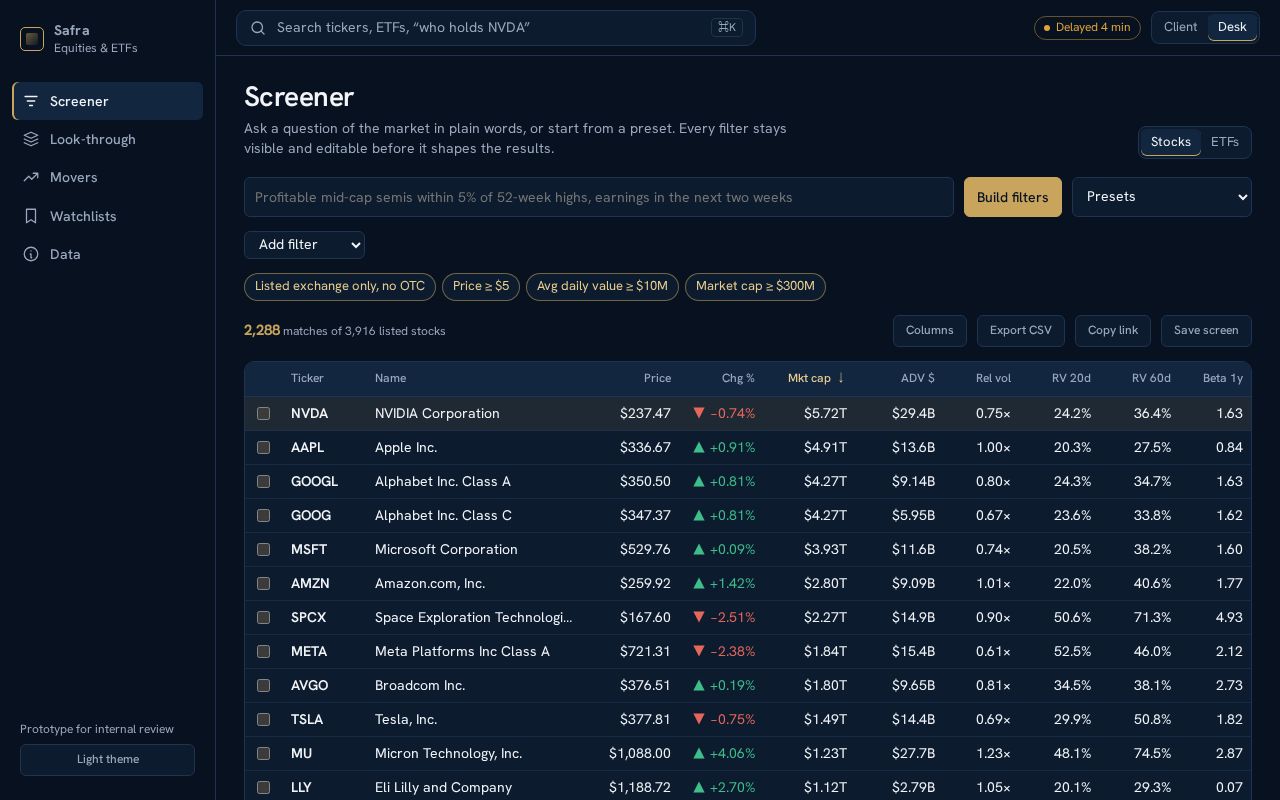The width and height of the screenshot is (1280, 800).
Task: Sort by the Chg % column header
Action: 738,378
